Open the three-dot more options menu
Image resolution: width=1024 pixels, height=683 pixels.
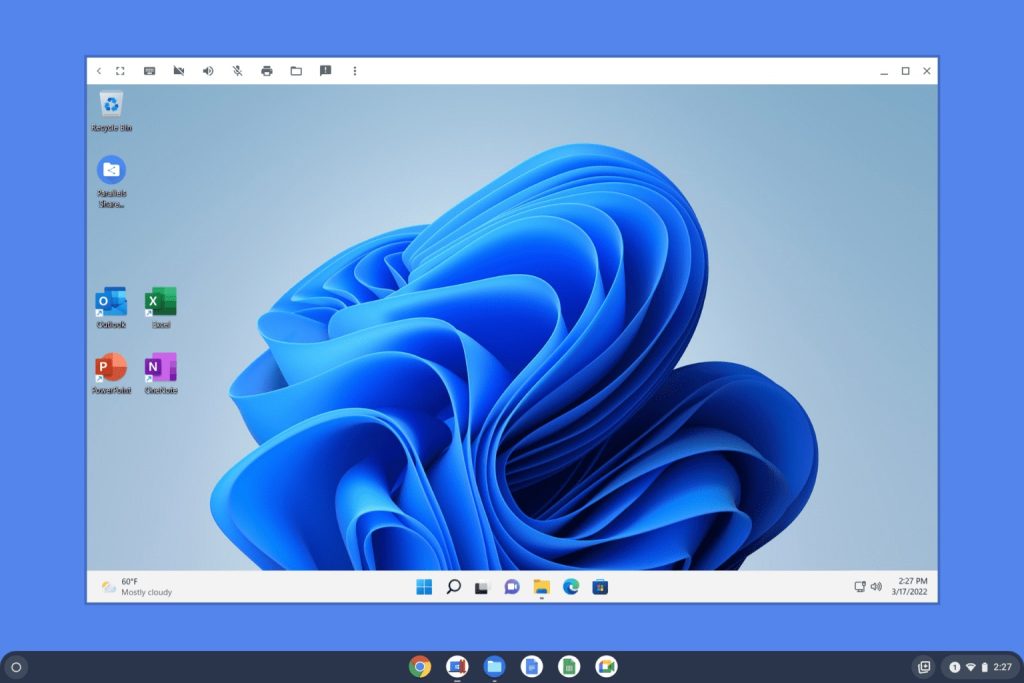pos(355,71)
